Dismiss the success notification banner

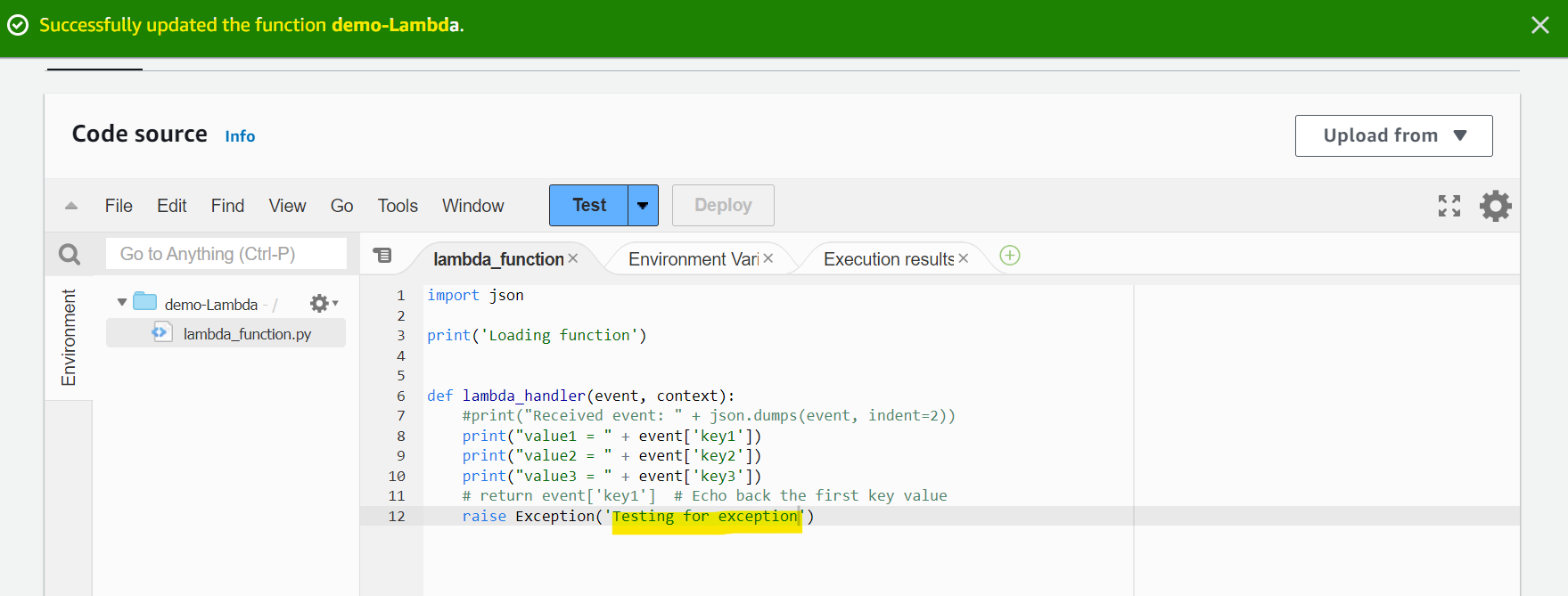1539,25
